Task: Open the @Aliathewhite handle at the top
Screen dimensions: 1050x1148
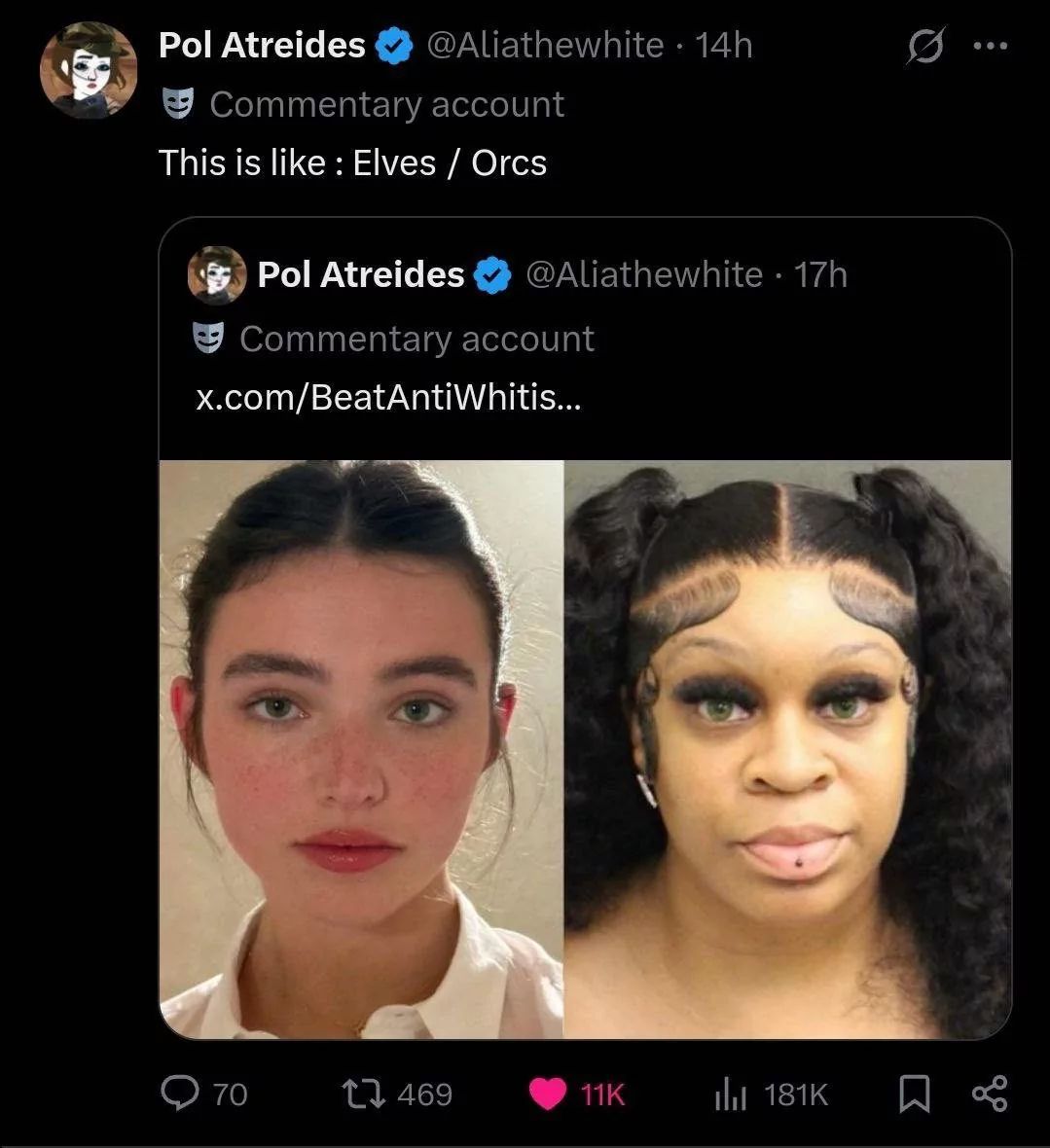Action: pyautogui.click(x=545, y=46)
